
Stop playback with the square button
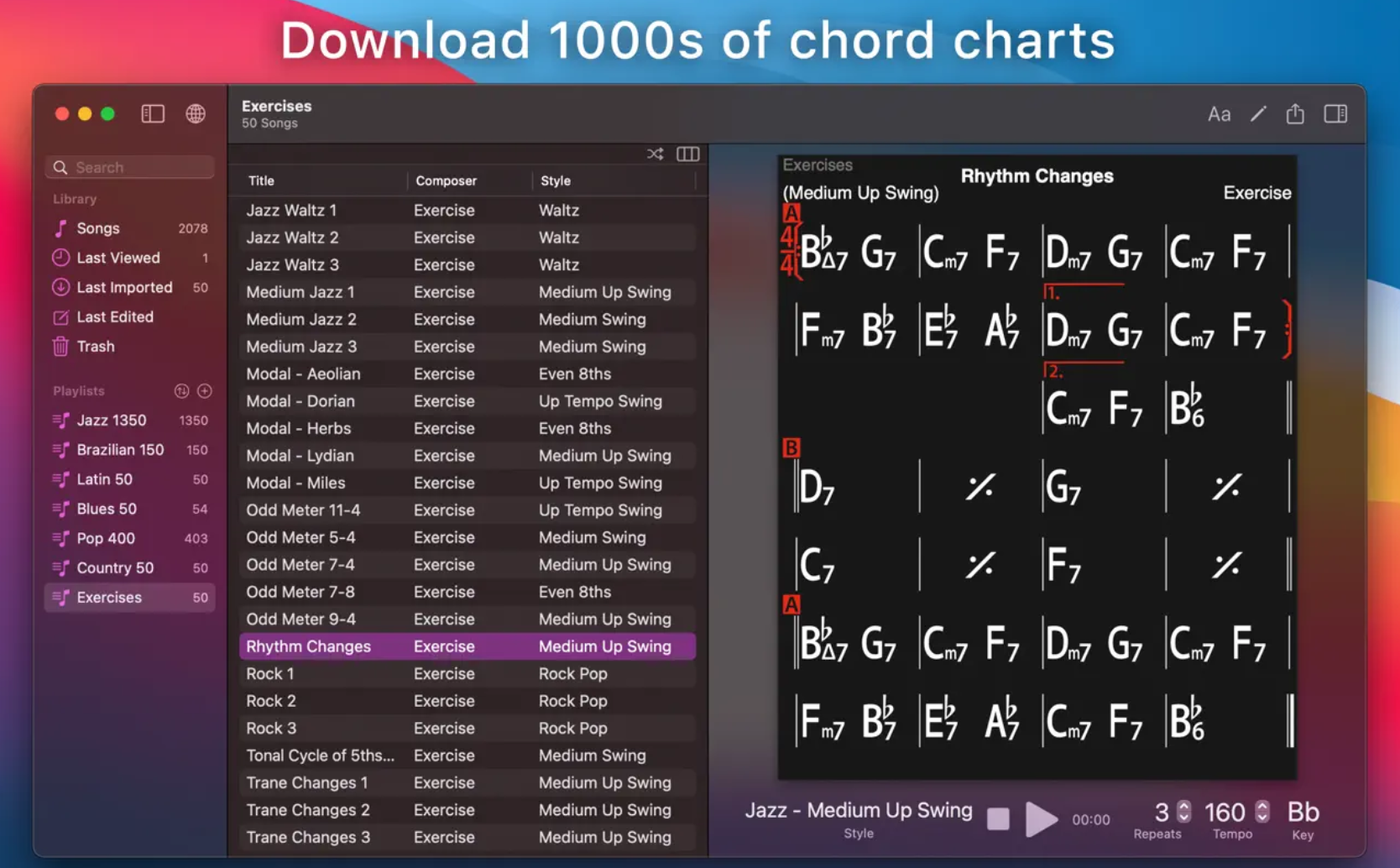998,818
